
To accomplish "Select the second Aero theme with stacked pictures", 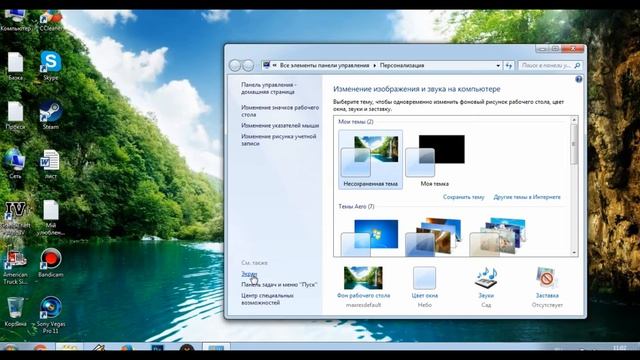I will pyautogui.click(x=433, y=237).
